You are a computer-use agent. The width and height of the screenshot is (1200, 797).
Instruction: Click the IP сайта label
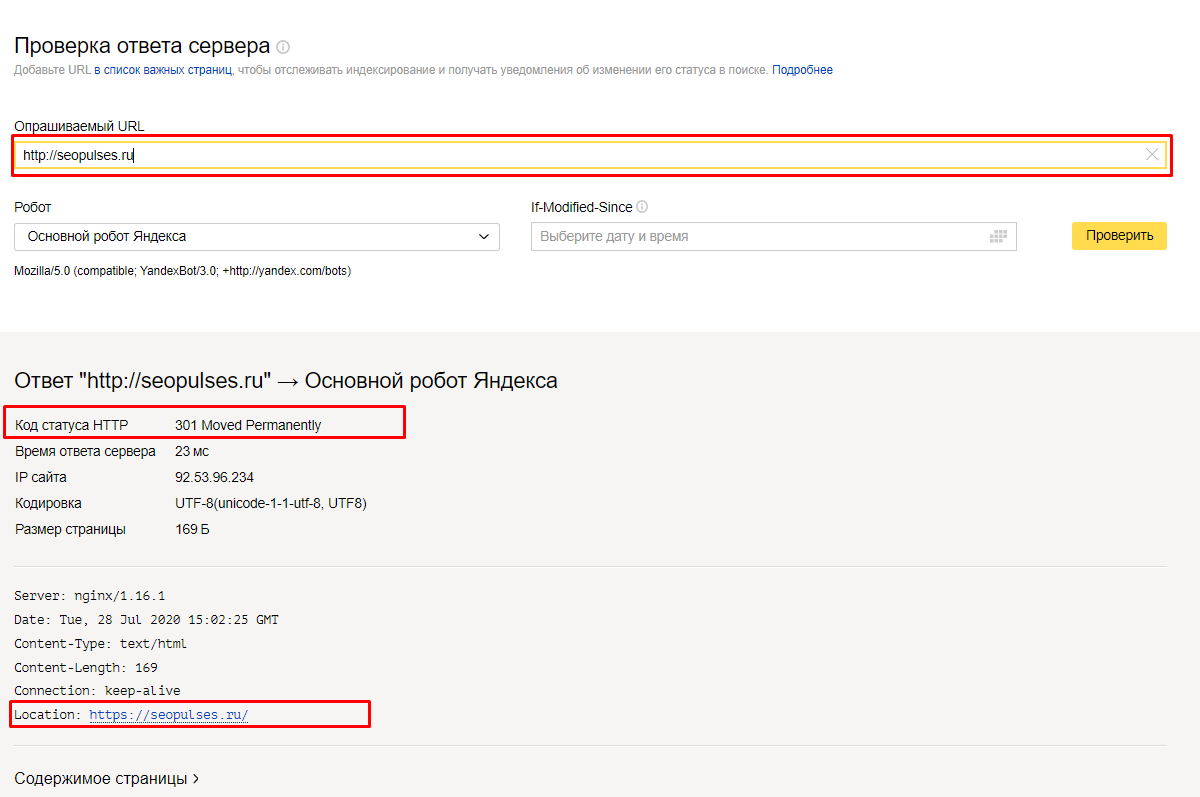click(41, 477)
